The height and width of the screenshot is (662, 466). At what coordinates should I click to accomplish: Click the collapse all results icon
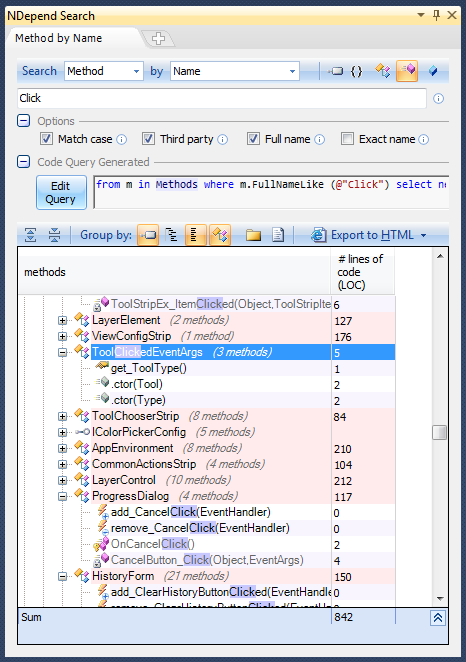[x=54, y=235]
